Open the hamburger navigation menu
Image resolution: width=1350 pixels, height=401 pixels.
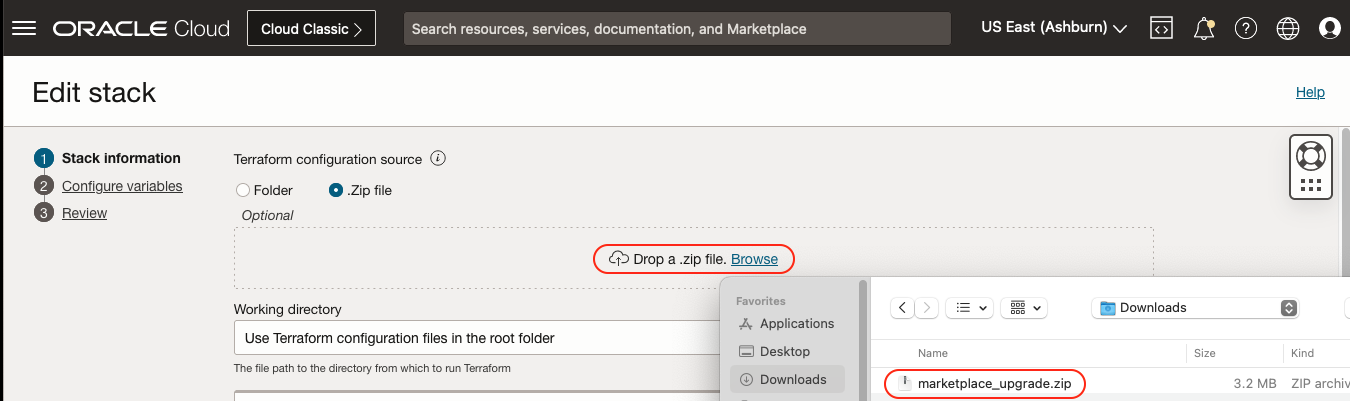(x=23, y=28)
